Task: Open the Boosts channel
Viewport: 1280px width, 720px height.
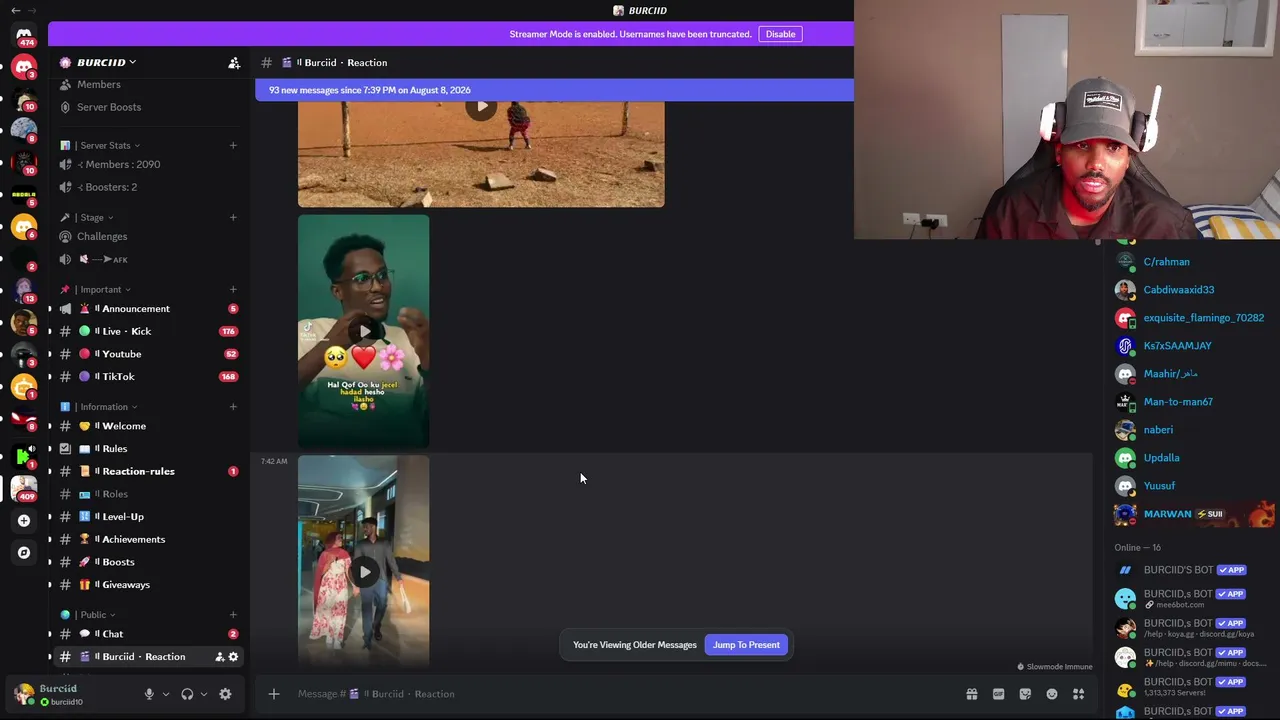Action: coord(148,562)
